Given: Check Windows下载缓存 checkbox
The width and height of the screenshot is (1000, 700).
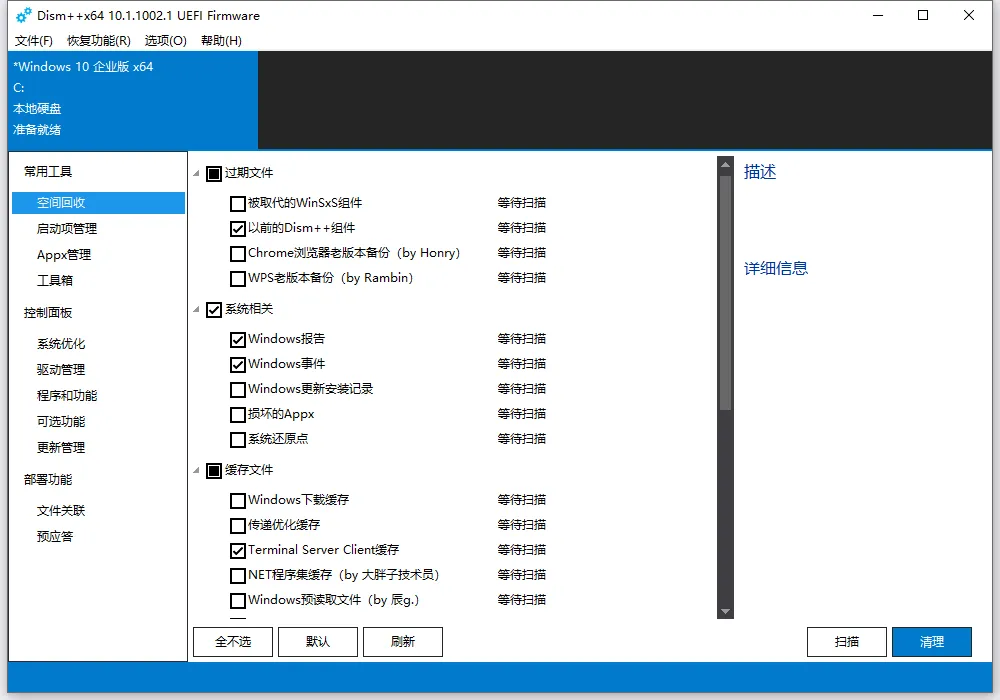Looking at the screenshot, I should pyautogui.click(x=237, y=500).
